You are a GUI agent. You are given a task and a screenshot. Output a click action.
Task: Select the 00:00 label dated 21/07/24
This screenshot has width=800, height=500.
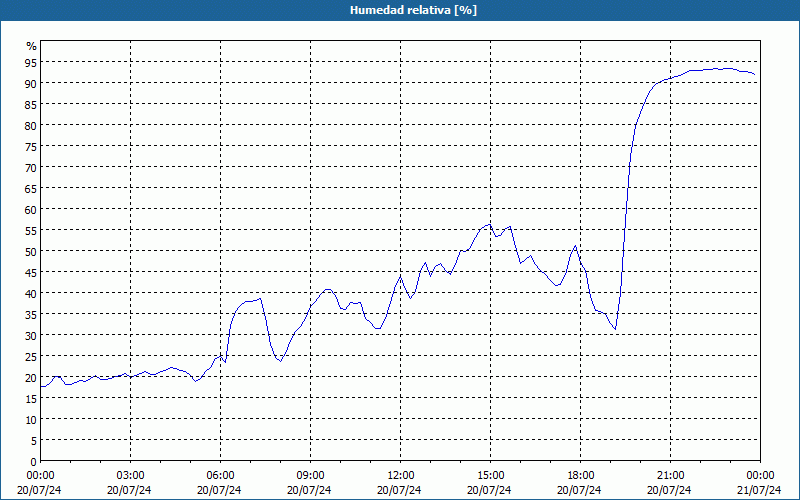(760, 476)
